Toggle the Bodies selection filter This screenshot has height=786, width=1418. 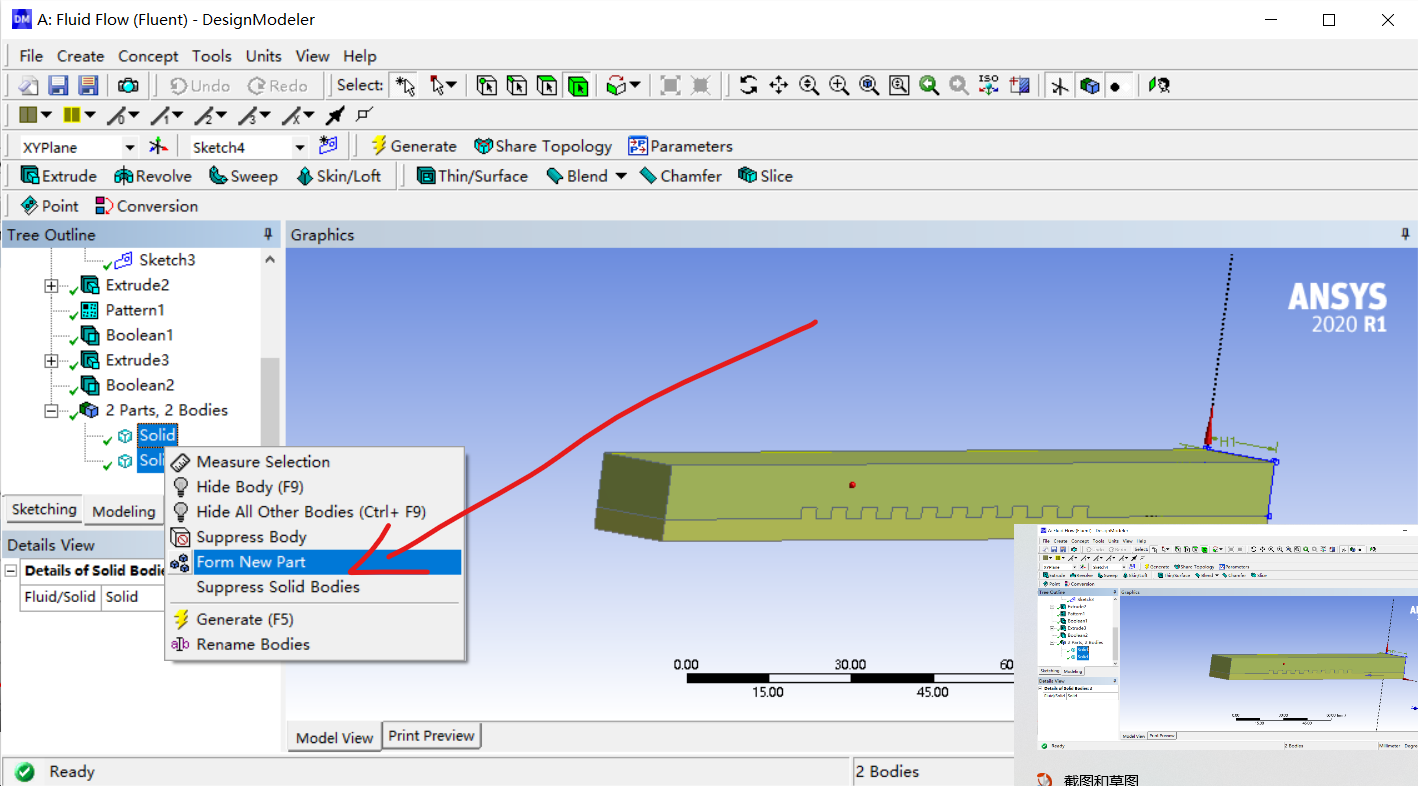pyautogui.click(x=577, y=86)
